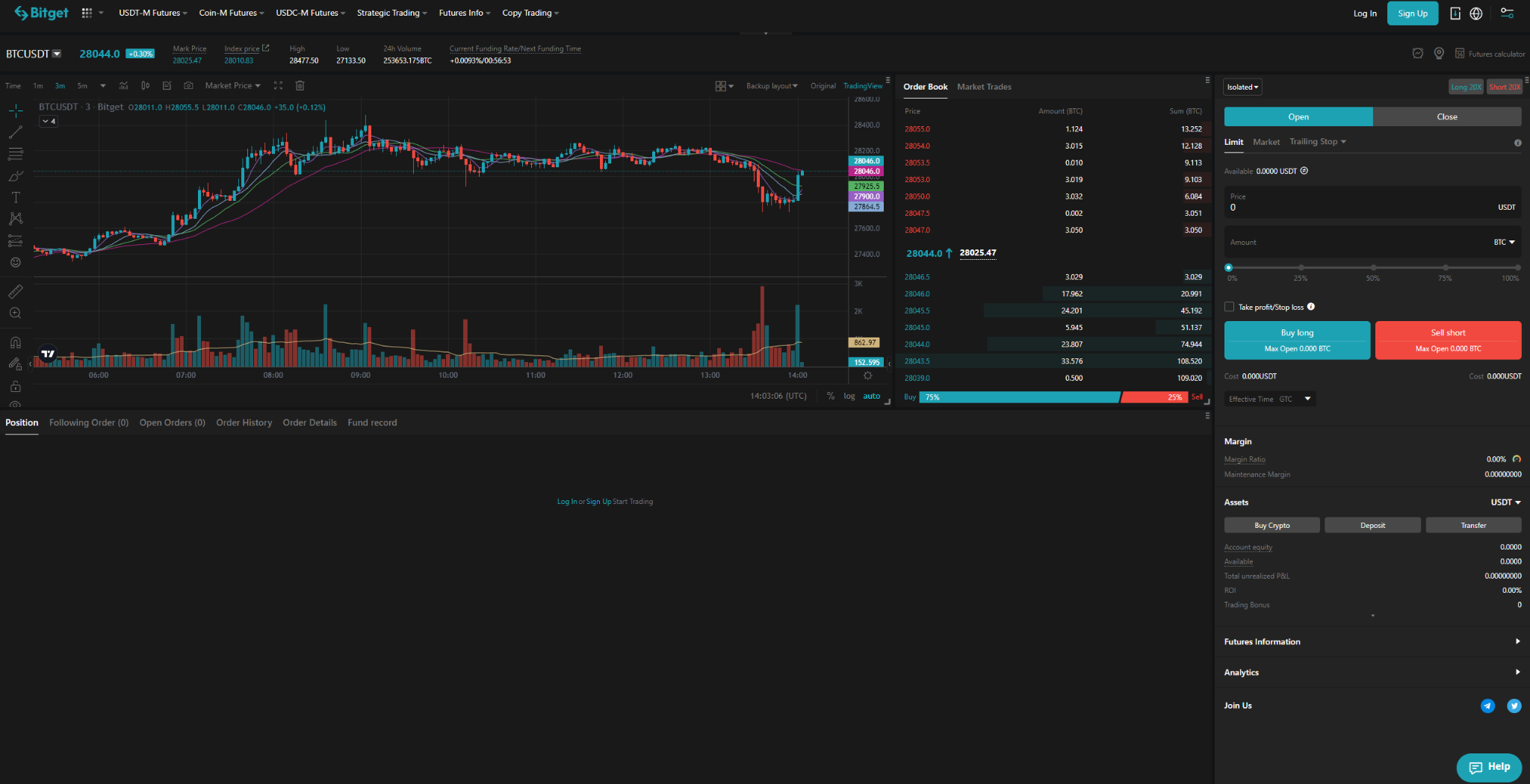Enter fullscreen chart mode
This screenshot has width=1530, height=784.
(x=278, y=85)
